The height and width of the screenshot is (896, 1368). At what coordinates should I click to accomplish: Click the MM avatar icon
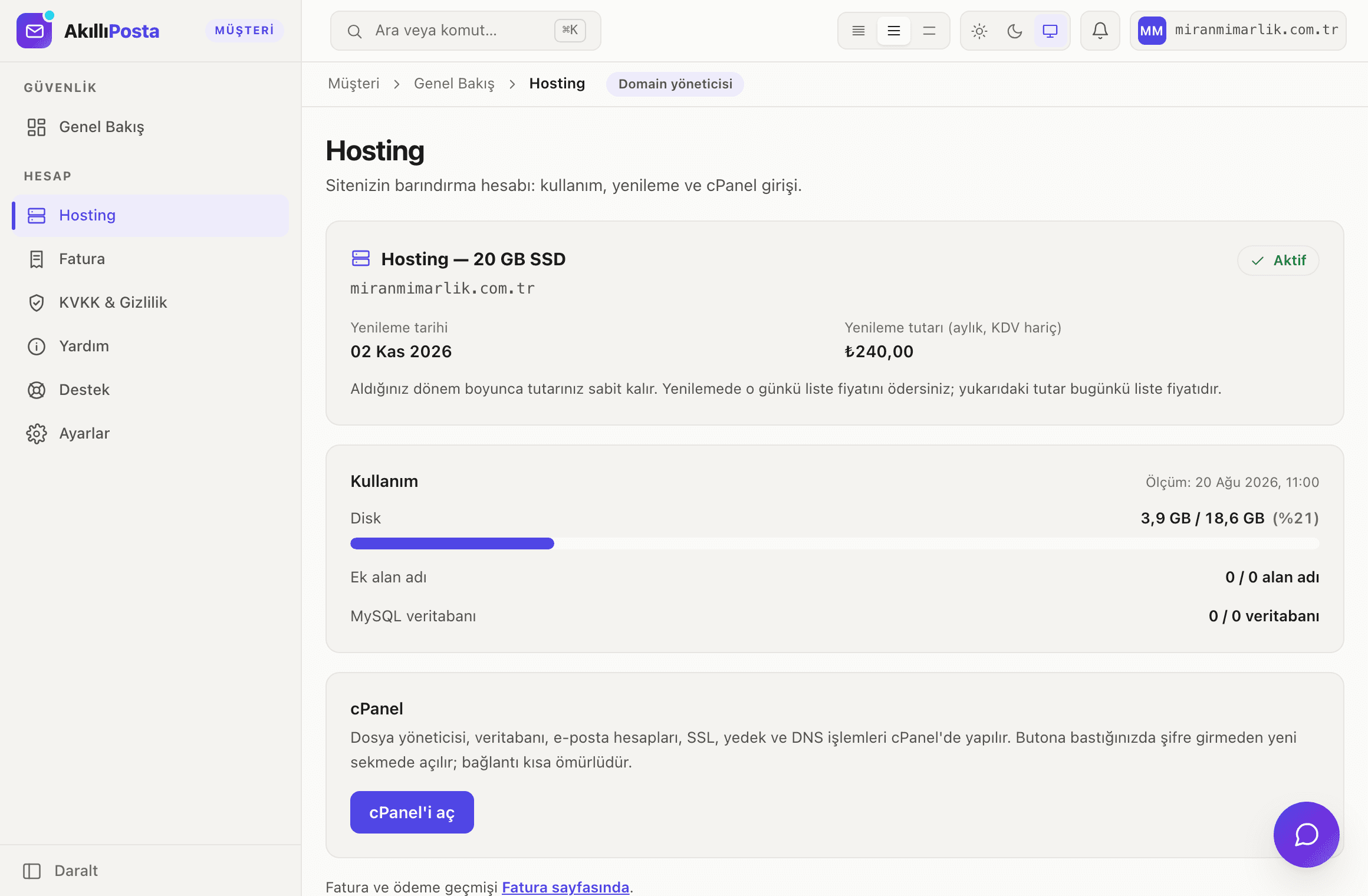tap(1152, 31)
